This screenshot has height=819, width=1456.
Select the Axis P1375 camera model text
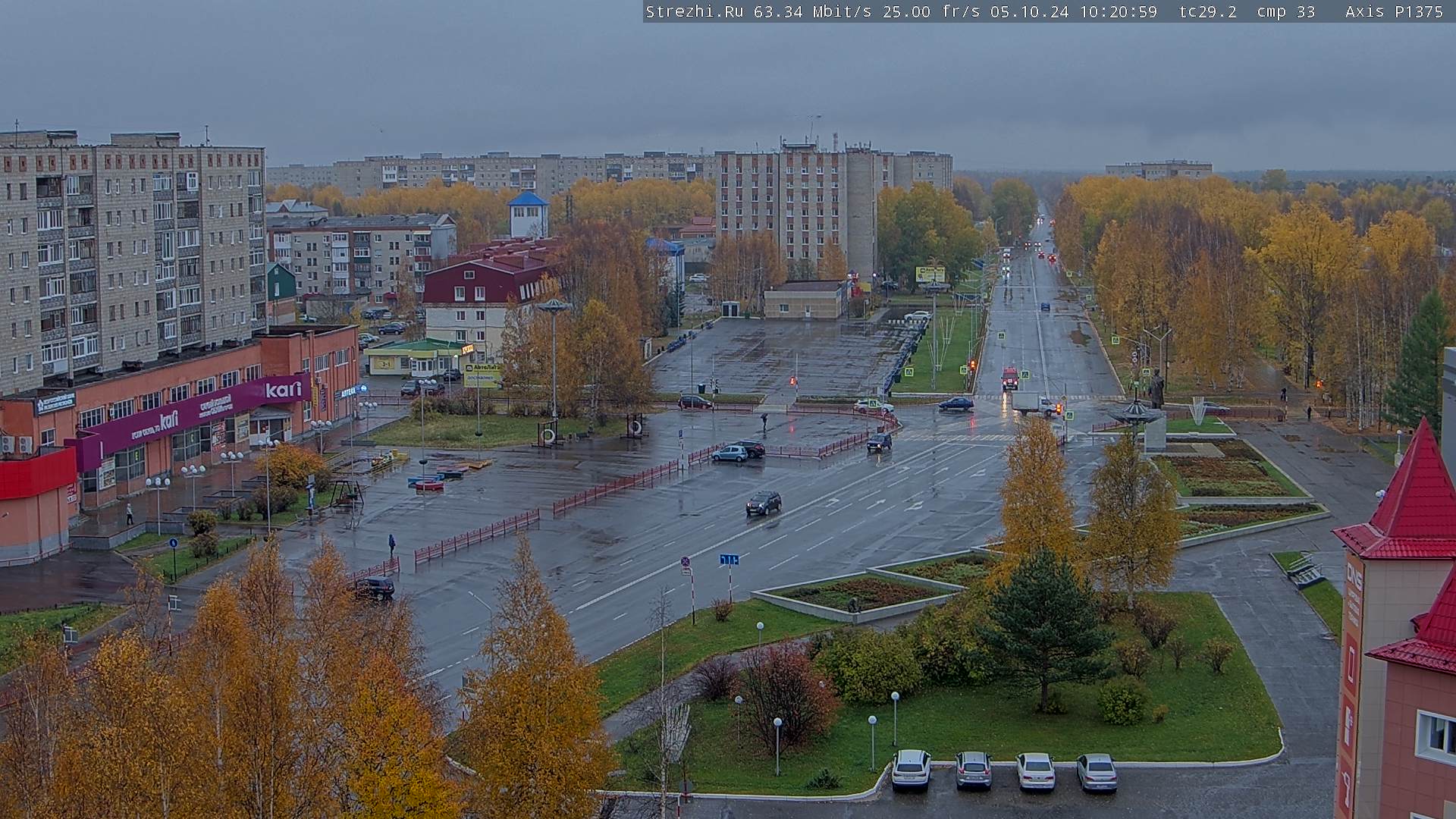click(x=1394, y=11)
